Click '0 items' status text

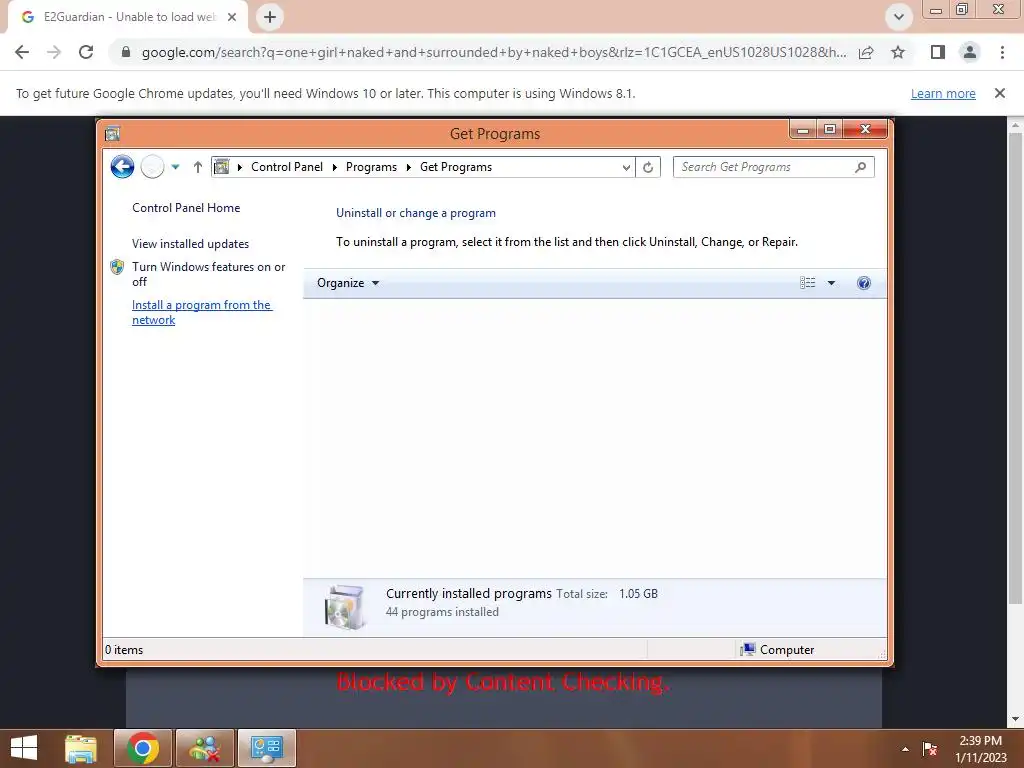click(x=124, y=650)
